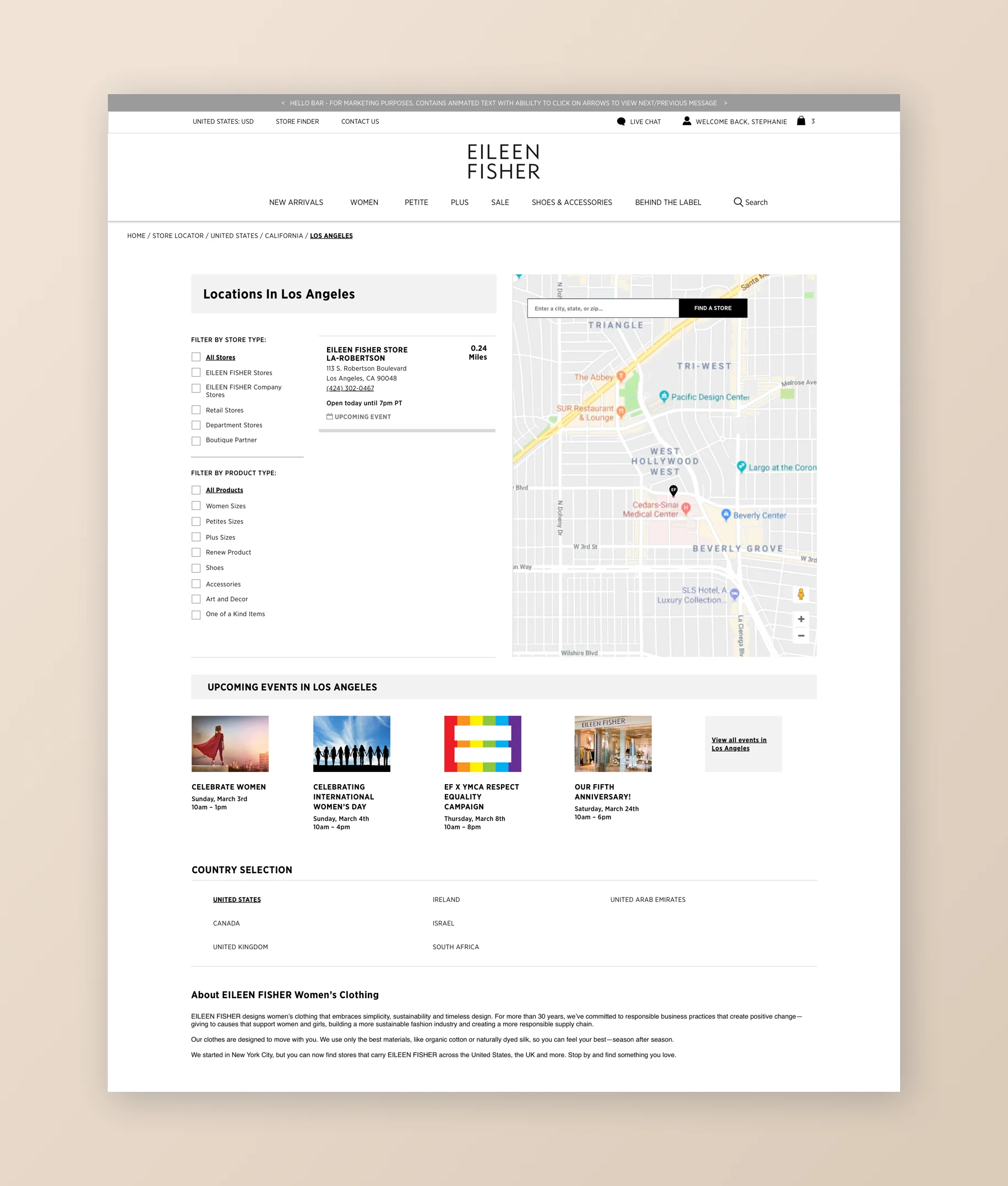The height and width of the screenshot is (1186, 1008).
Task: Check the Plus Sizes filter
Action: [196, 537]
